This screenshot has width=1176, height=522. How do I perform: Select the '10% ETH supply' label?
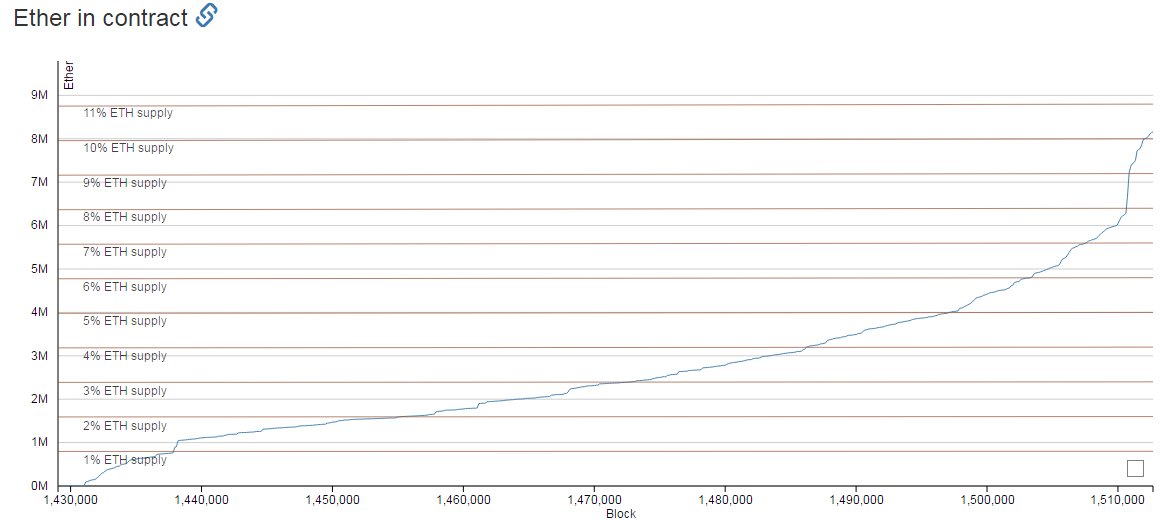128,148
